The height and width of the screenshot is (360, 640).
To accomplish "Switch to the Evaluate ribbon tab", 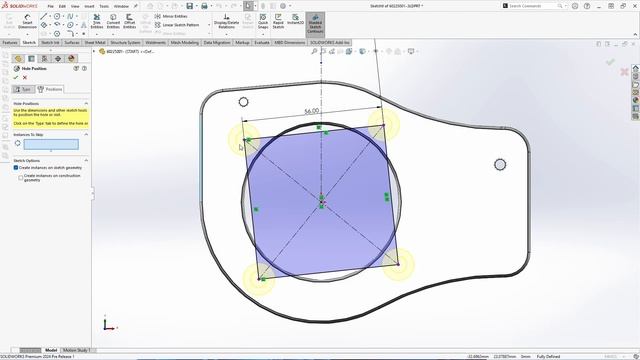I will (262, 42).
